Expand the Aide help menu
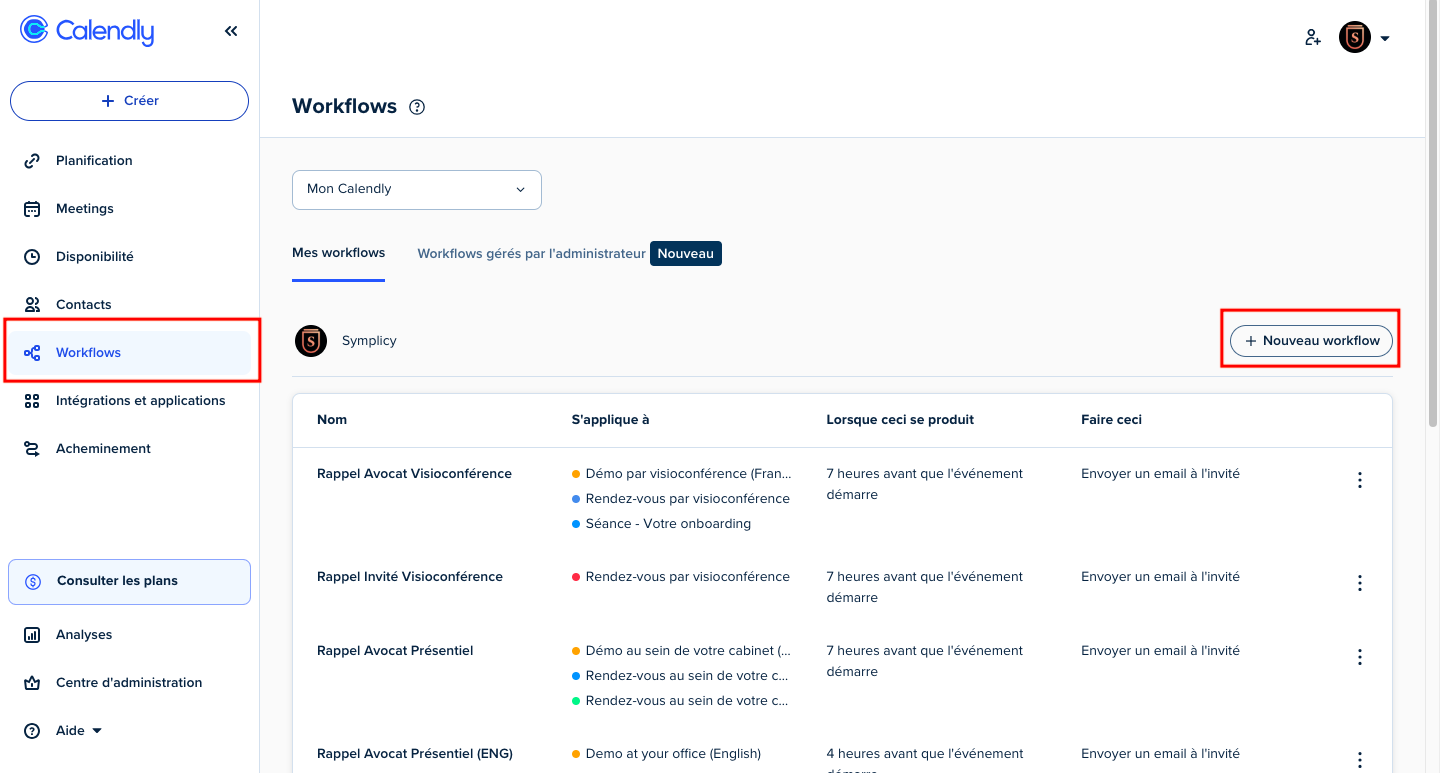This screenshot has width=1440, height=773. 79,731
